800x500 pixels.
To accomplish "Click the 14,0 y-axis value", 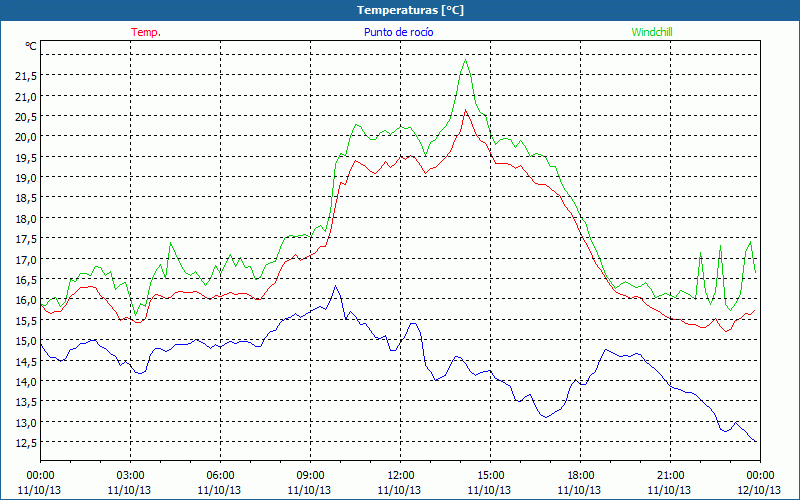I will click(x=26, y=382).
